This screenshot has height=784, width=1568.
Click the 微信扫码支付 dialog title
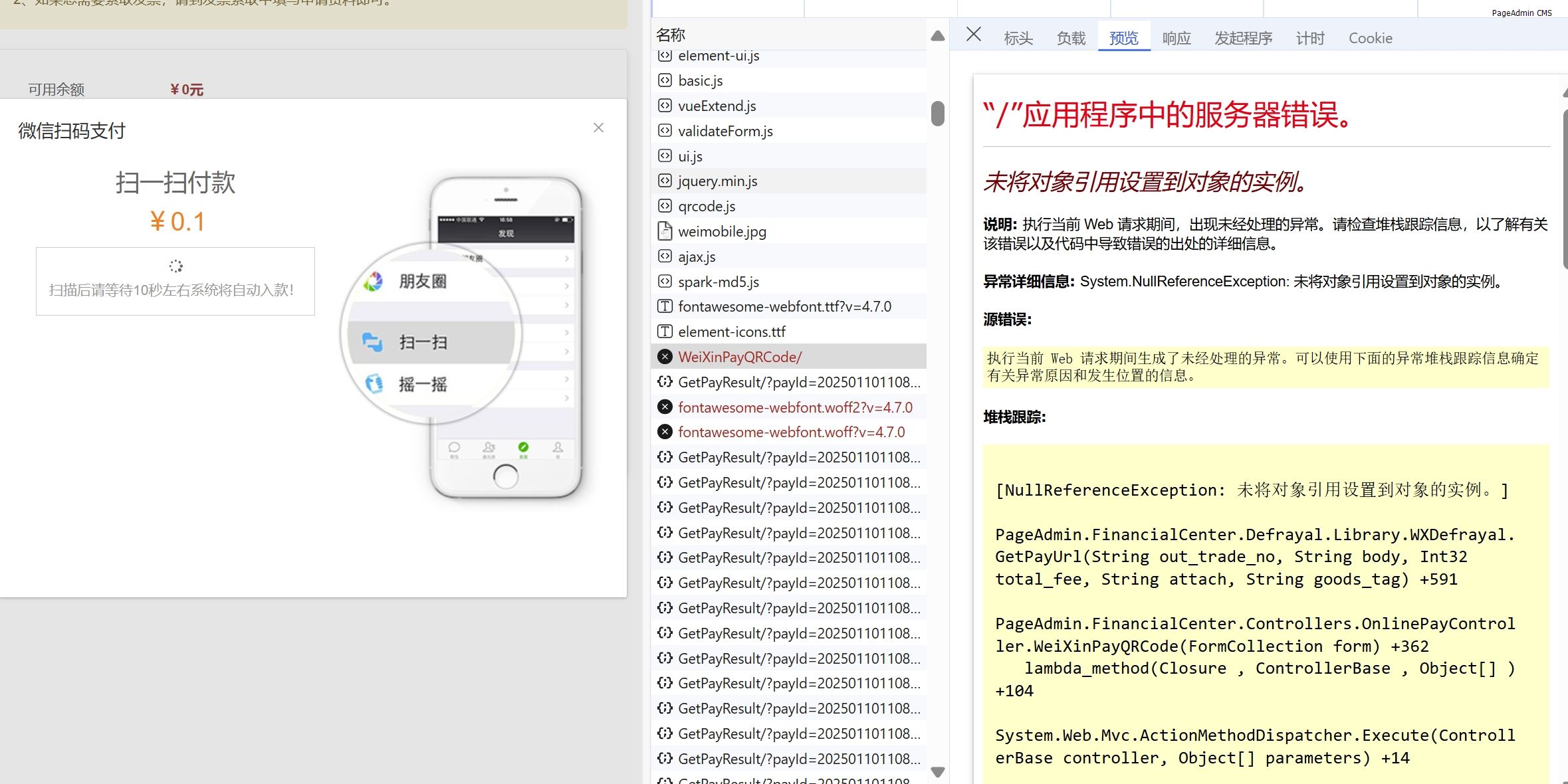click(x=72, y=131)
